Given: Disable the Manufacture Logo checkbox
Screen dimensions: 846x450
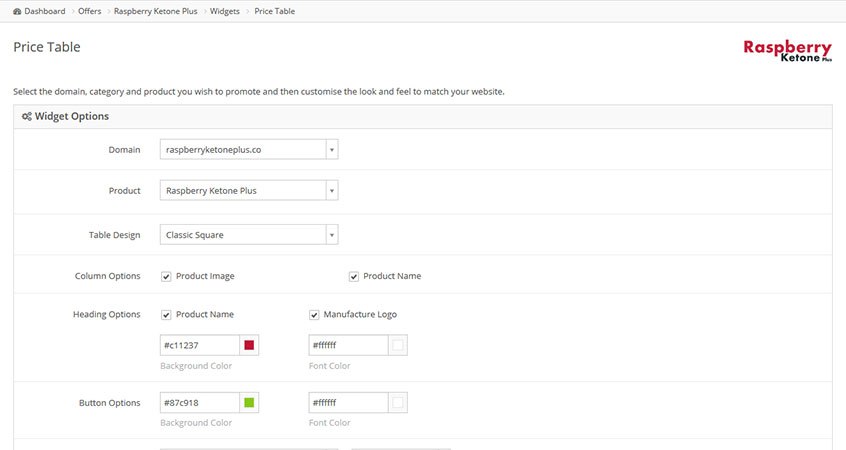Looking at the screenshot, I should point(314,314).
